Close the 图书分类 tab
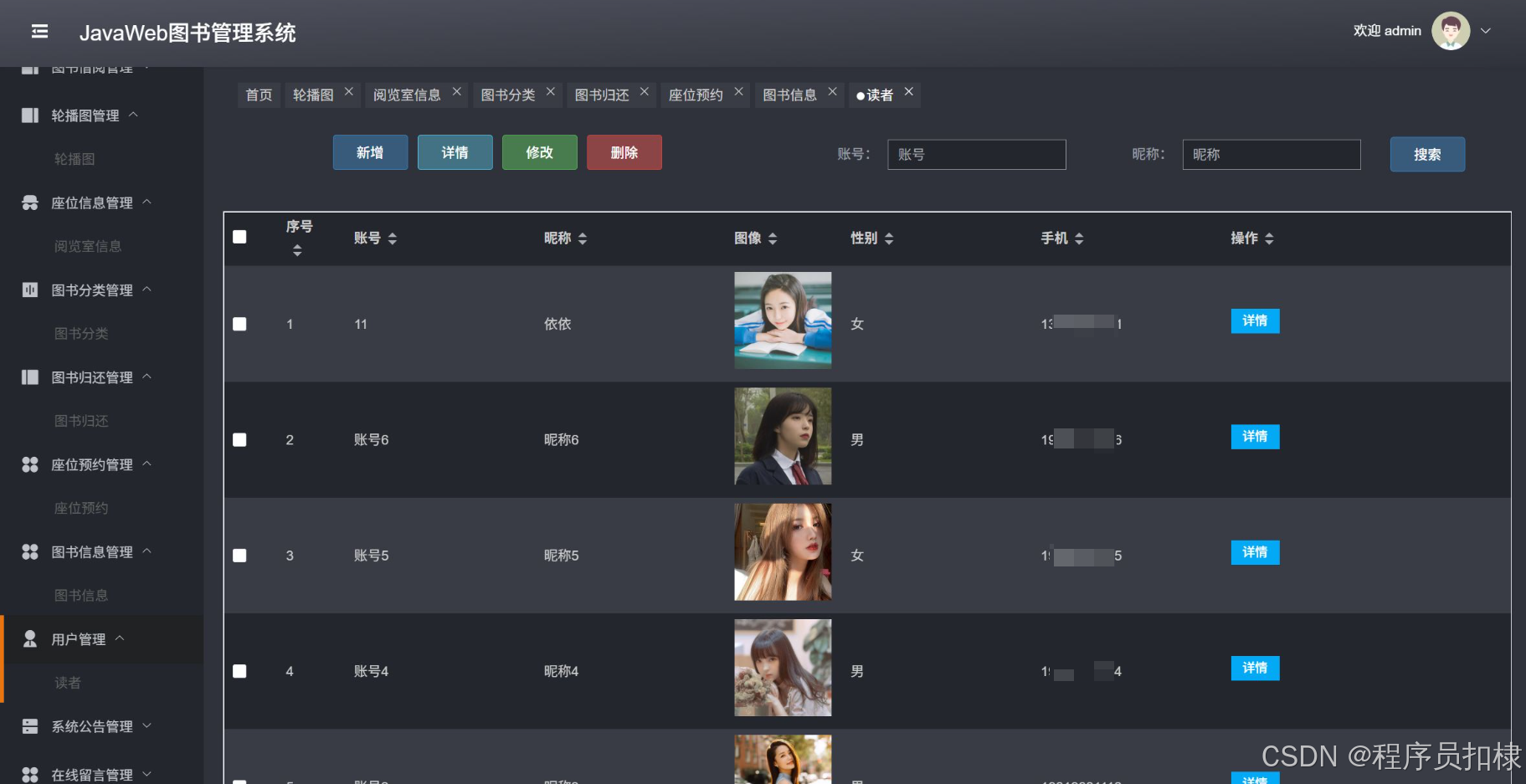The image size is (1526, 784). pyautogui.click(x=551, y=91)
